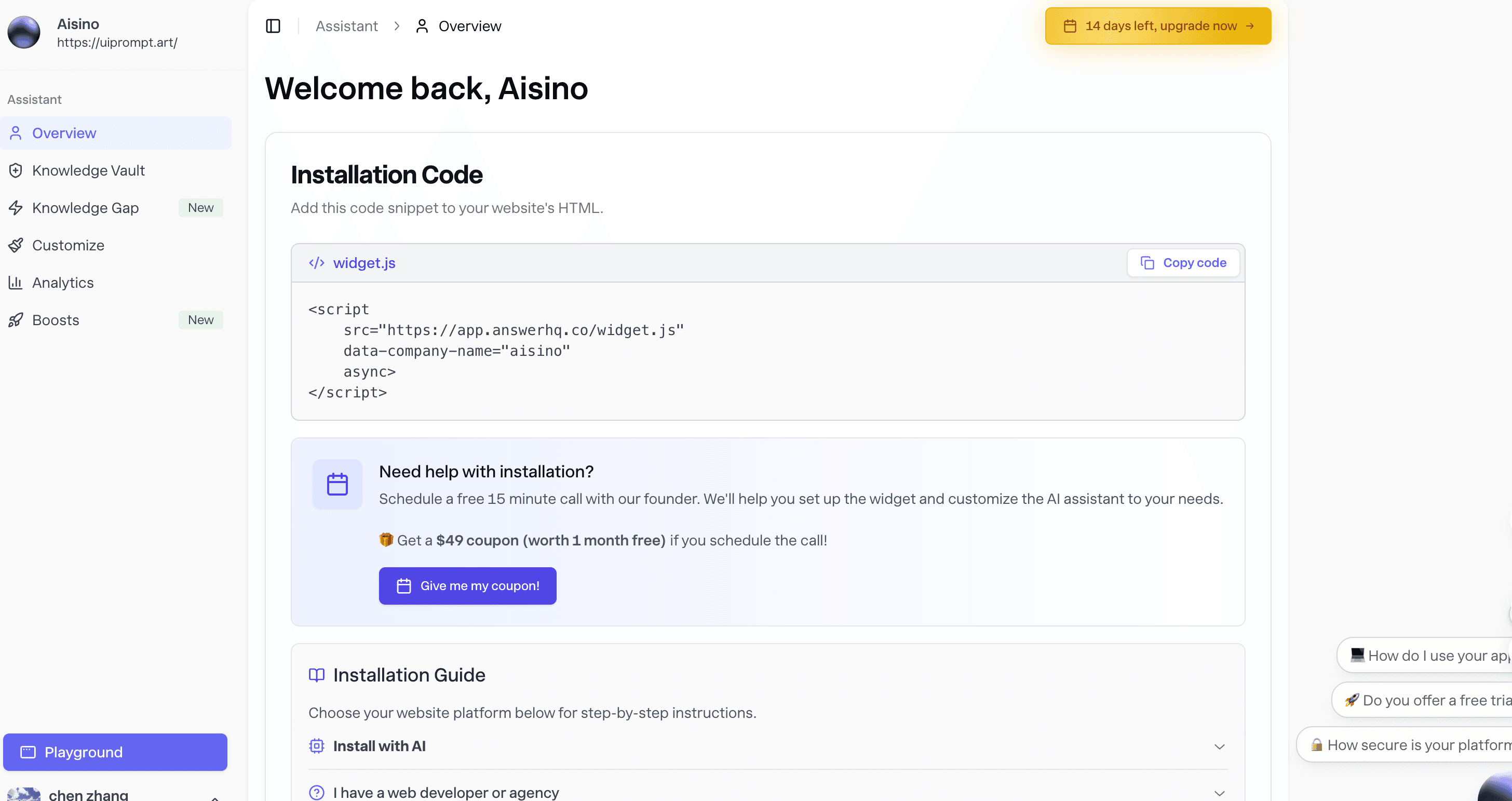Viewport: 1512px width, 801px height.
Task: Click the Playground window icon
Action: [x=28, y=752]
